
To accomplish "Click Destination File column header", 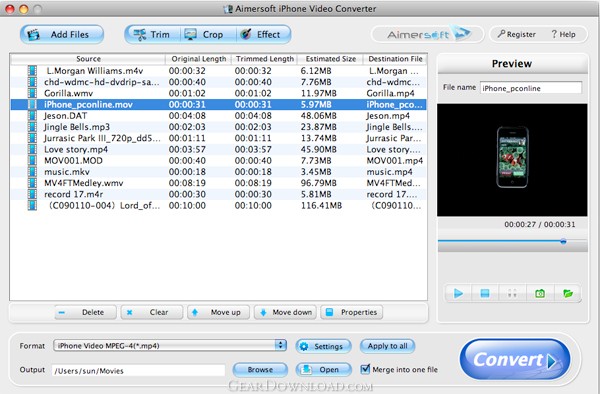I will [x=395, y=59].
